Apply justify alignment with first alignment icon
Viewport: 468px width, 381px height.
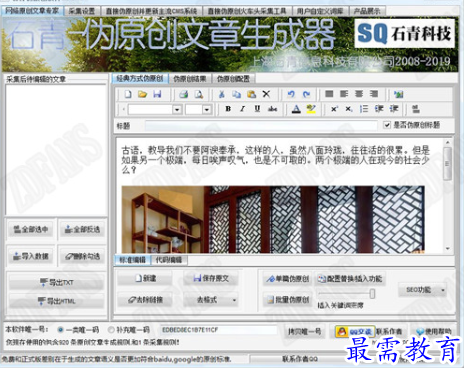click(x=329, y=94)
